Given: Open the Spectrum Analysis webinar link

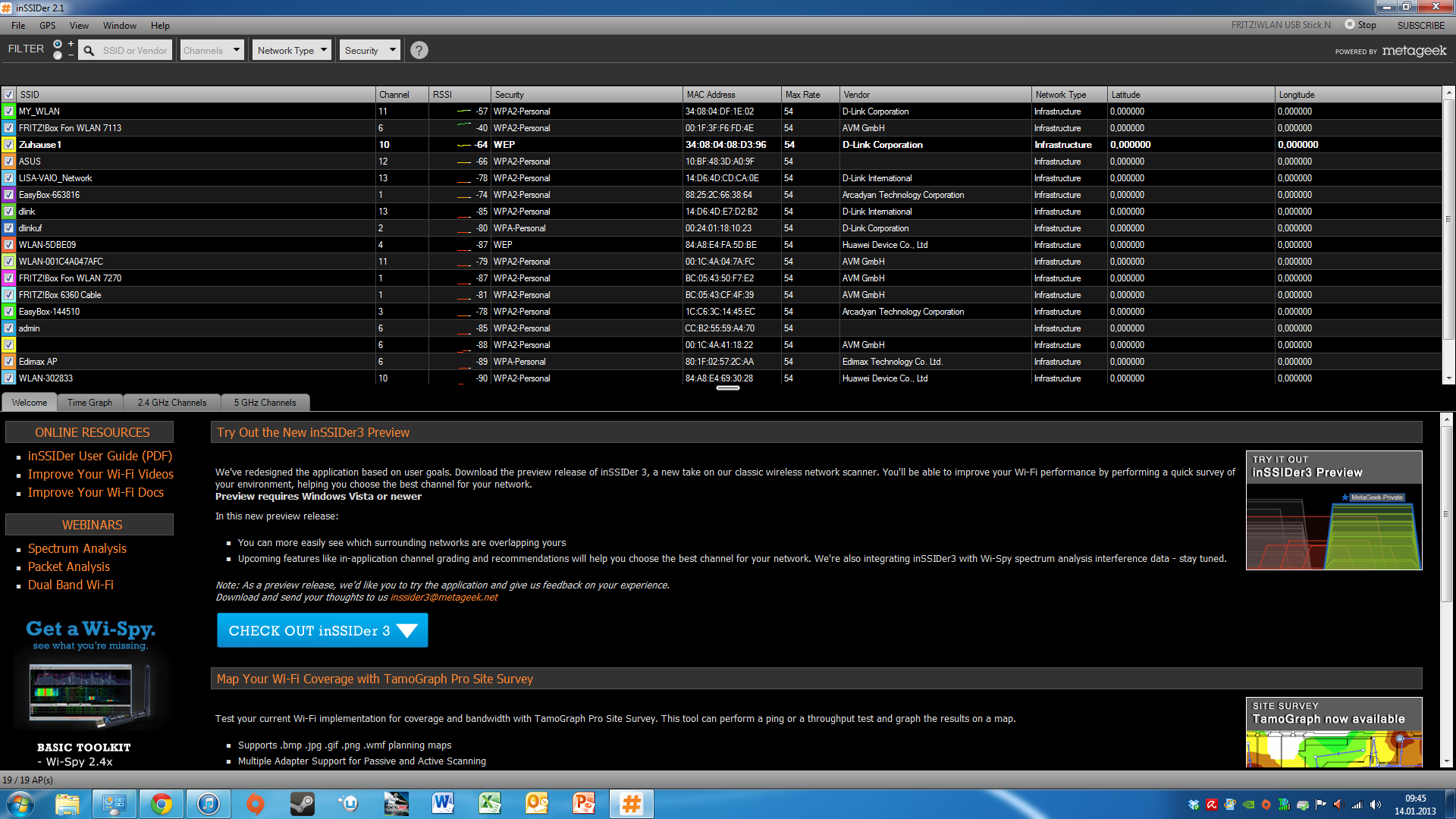Looking at the screenshot, I should point(77,548).
